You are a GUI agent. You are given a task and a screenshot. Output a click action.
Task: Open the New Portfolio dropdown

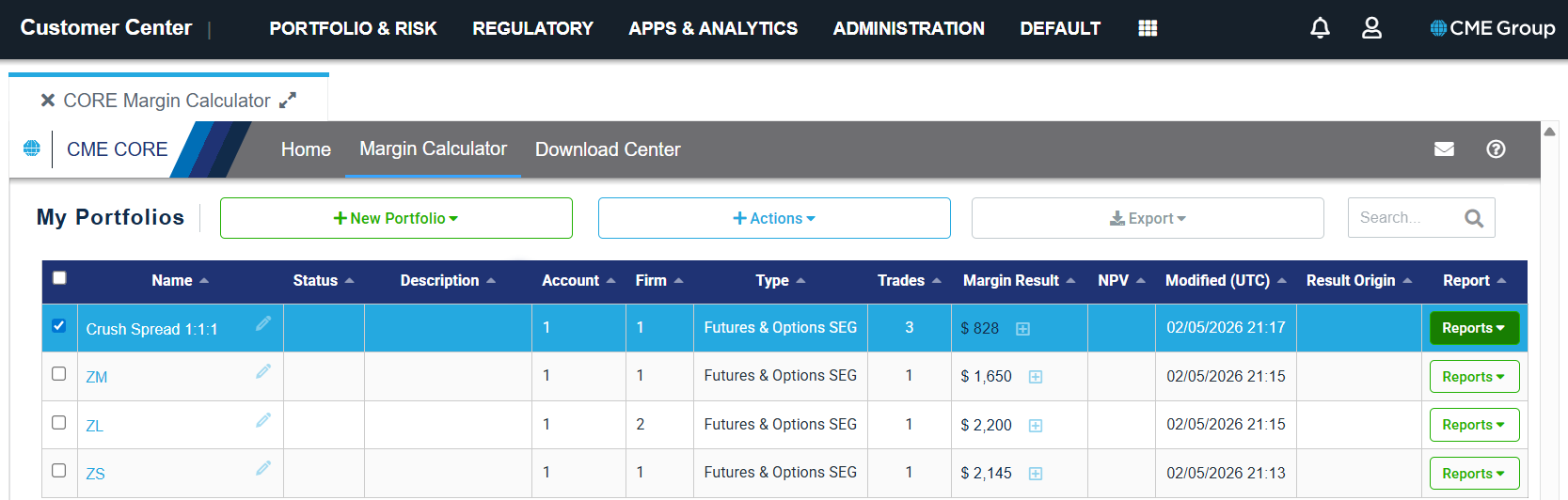[x=396, y=218]
